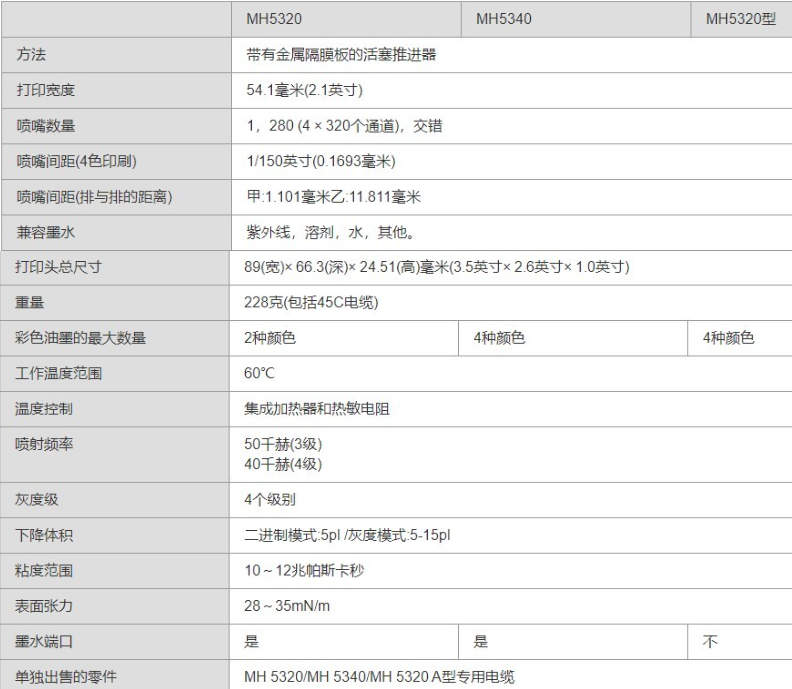The height and width of the screenshot is (689, 792).
Task: Select the 40千赫(4级) line
Action: [x=283, y=464]
